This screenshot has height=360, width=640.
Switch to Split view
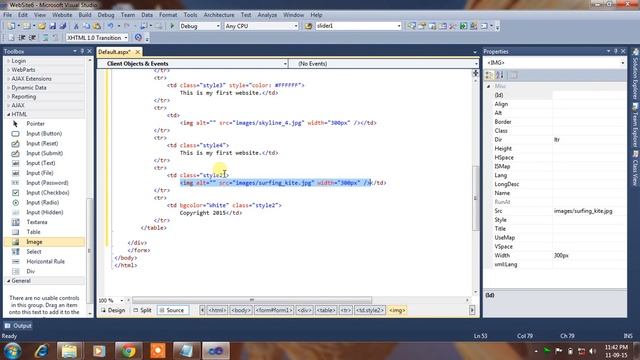142,311
